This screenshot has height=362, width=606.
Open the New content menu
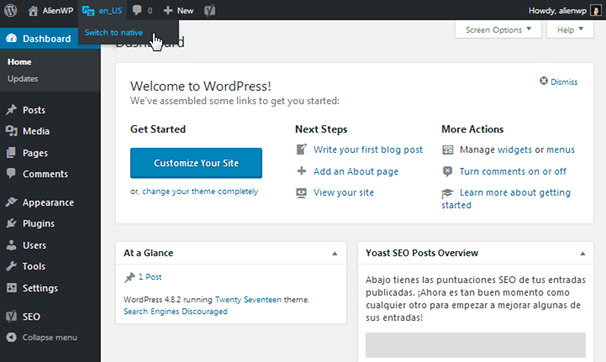click(179, 10)
